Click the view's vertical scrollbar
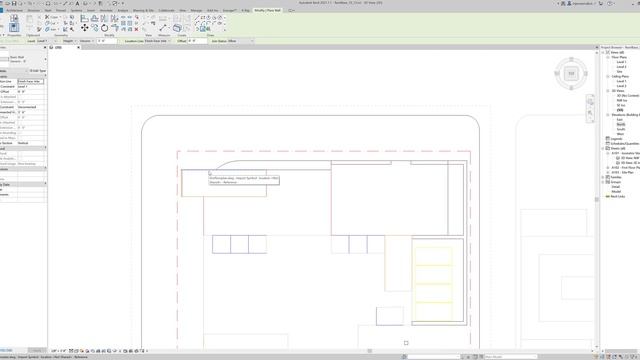Screen dimensions: 640x360 596,199
